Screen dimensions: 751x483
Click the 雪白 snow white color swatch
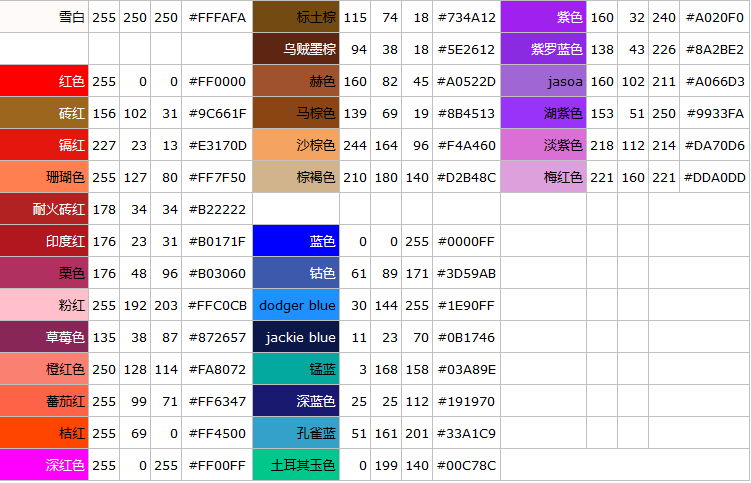[44, 17]
